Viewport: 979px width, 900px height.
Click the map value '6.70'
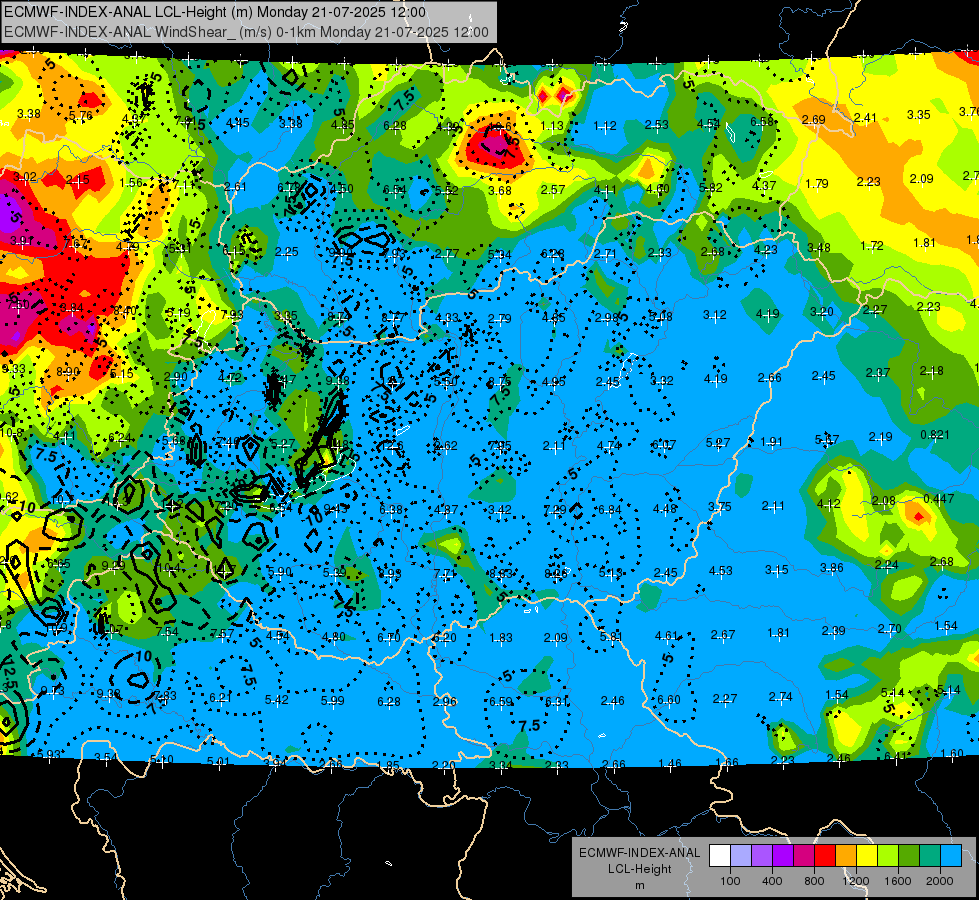388,638
